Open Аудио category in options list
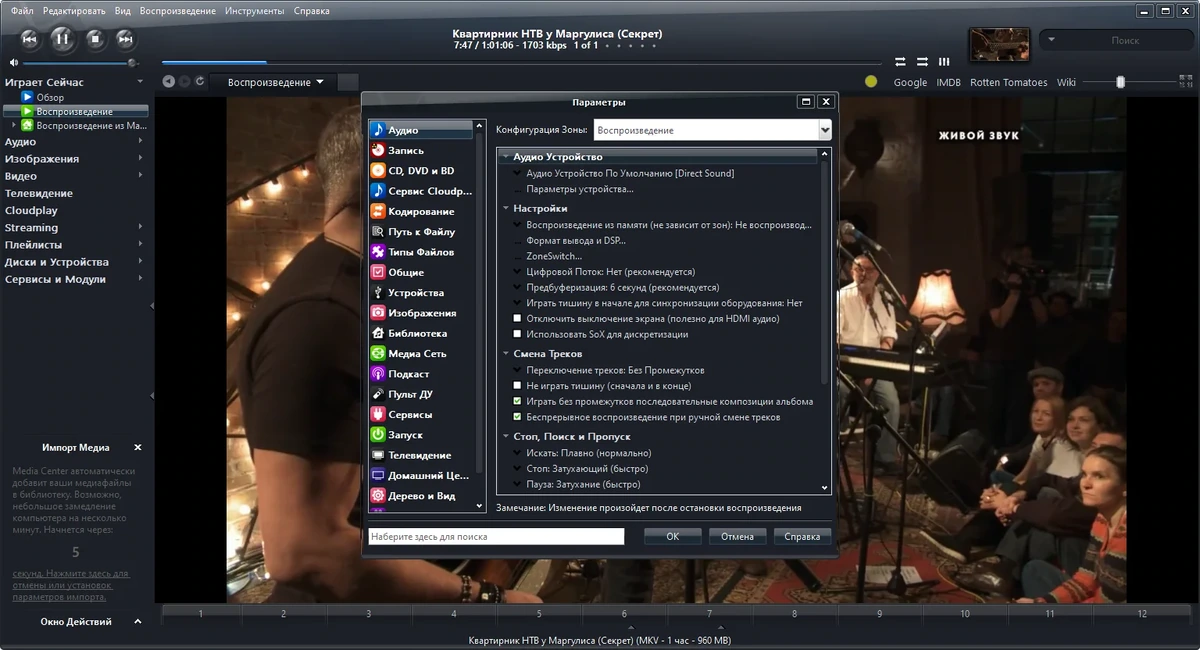 (420, 130)
